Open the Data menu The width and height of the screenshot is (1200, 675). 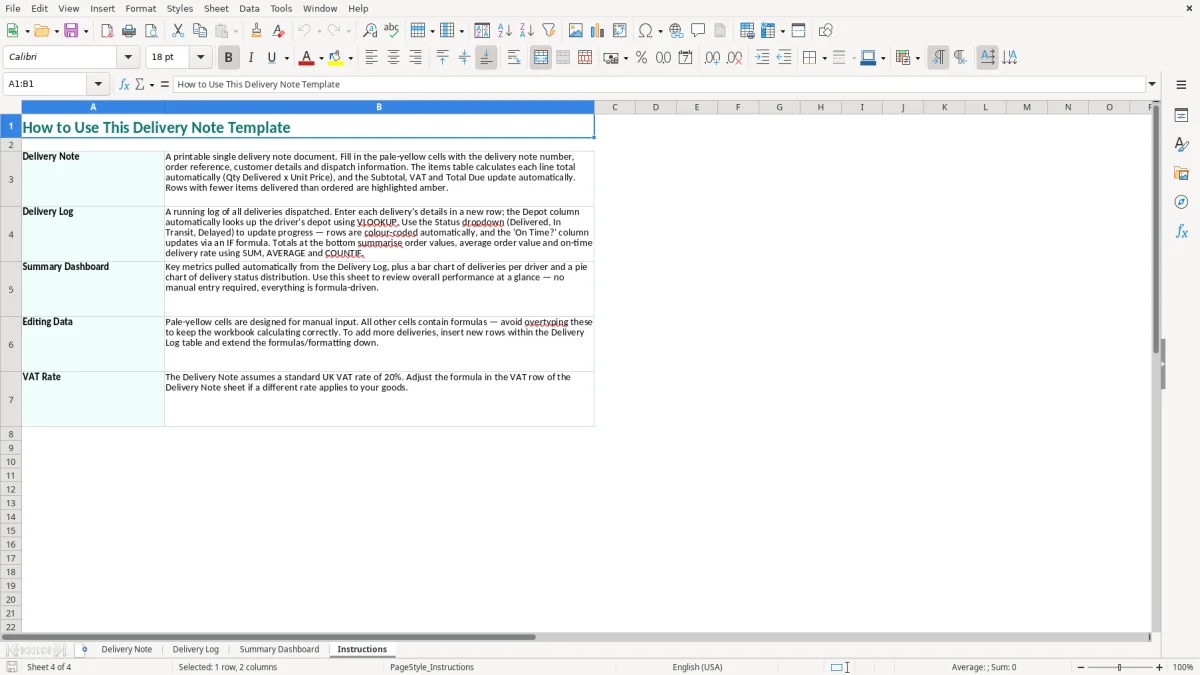coord(249,8)
